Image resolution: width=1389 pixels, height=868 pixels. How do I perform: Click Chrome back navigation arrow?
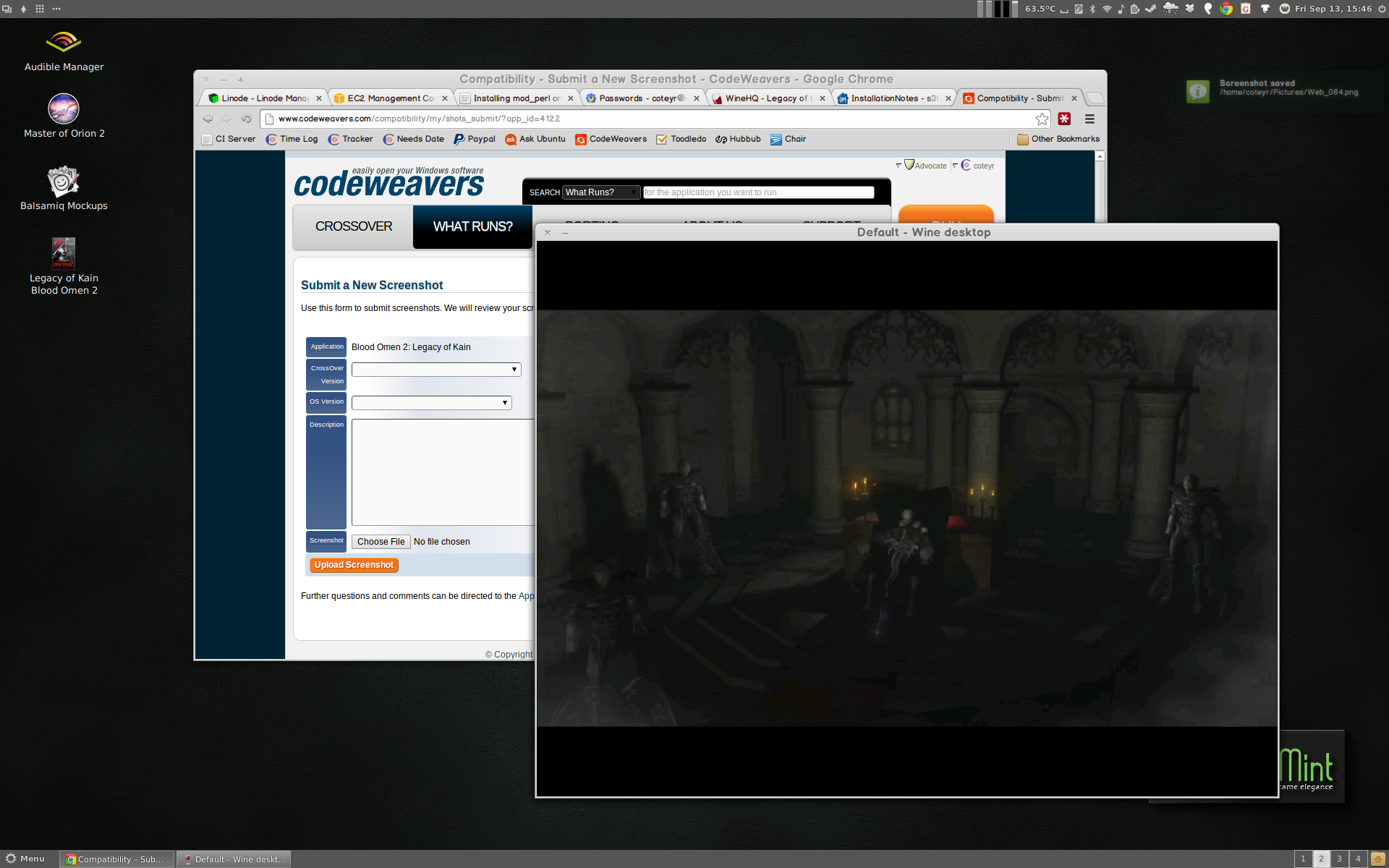(208, 119)
